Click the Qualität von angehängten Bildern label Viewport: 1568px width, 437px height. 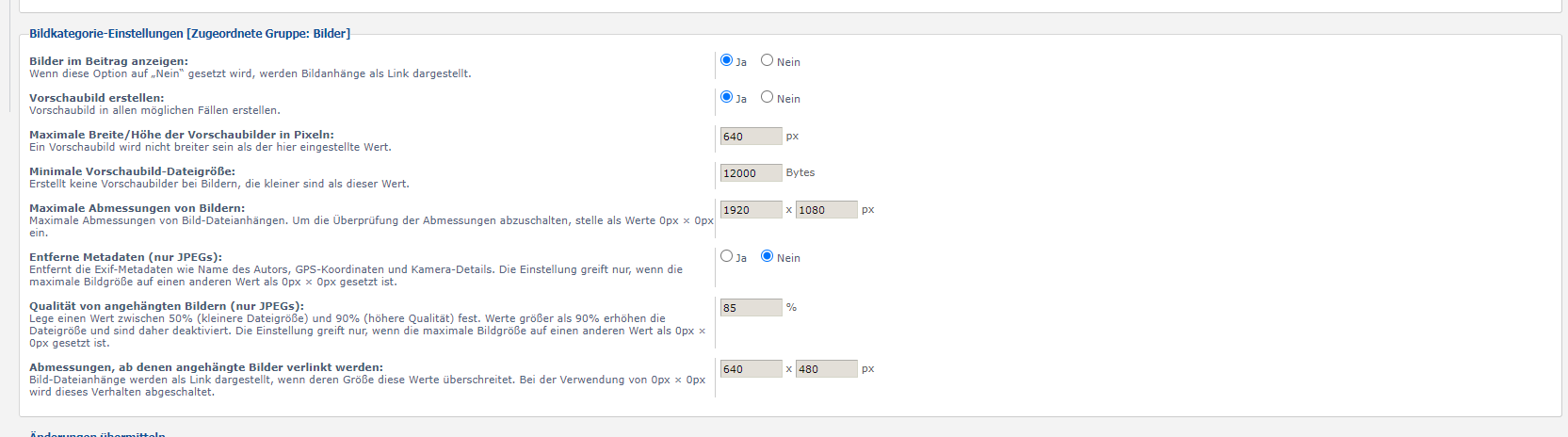point(167,306)
